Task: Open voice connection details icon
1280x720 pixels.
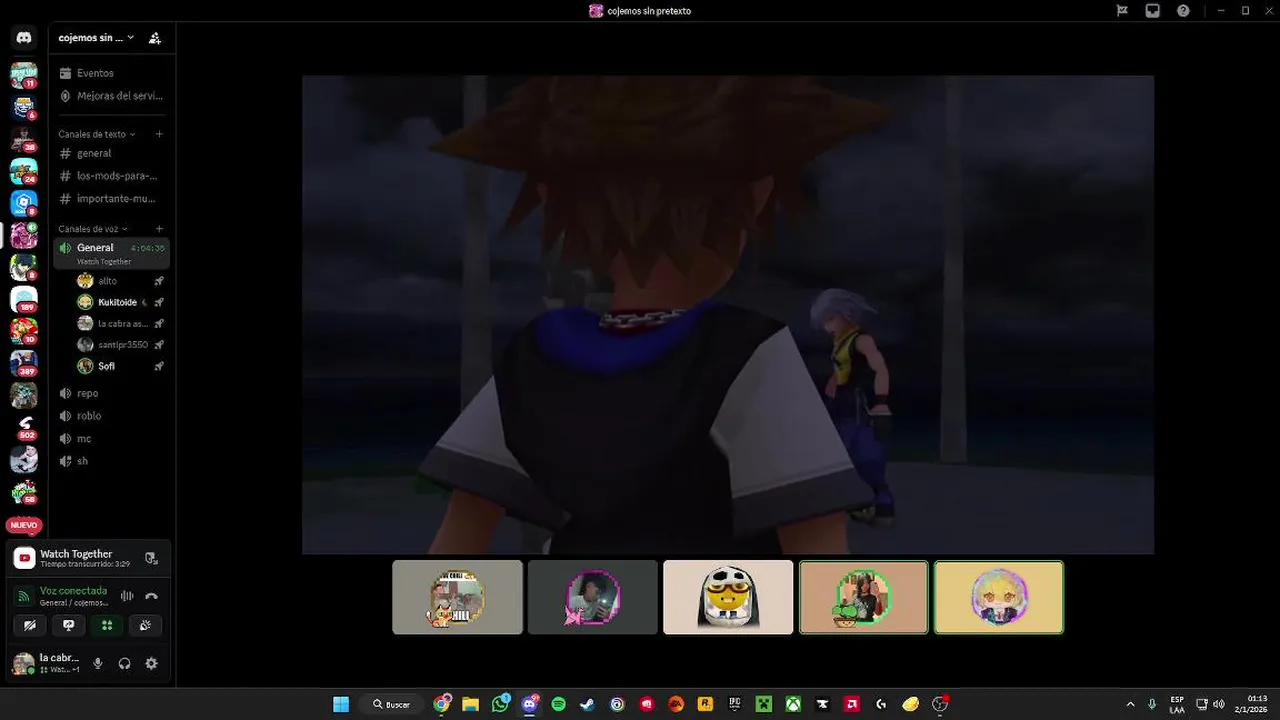Action: tap(24, 596)
